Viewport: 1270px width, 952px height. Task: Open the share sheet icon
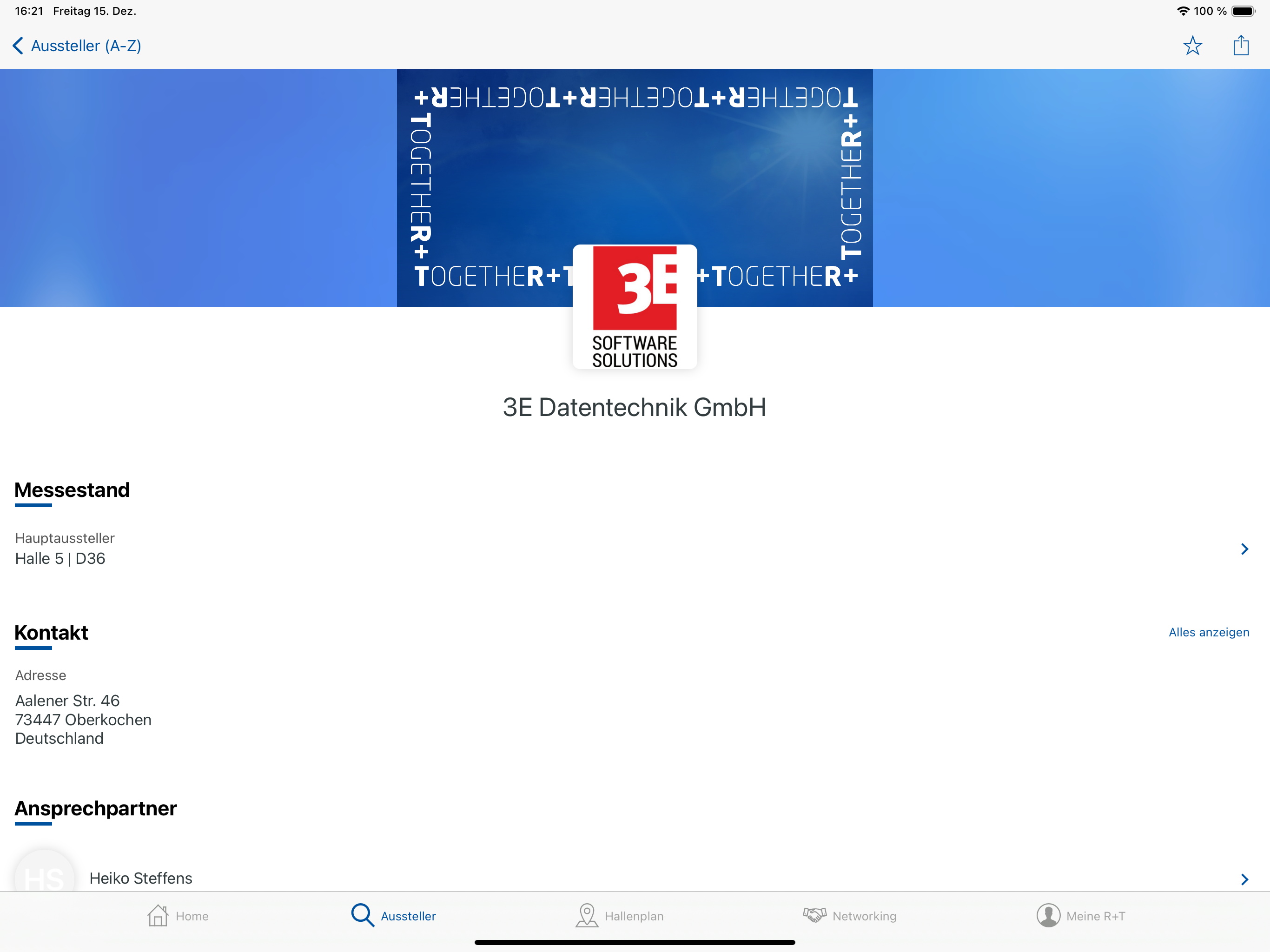tap(1241, 45)
